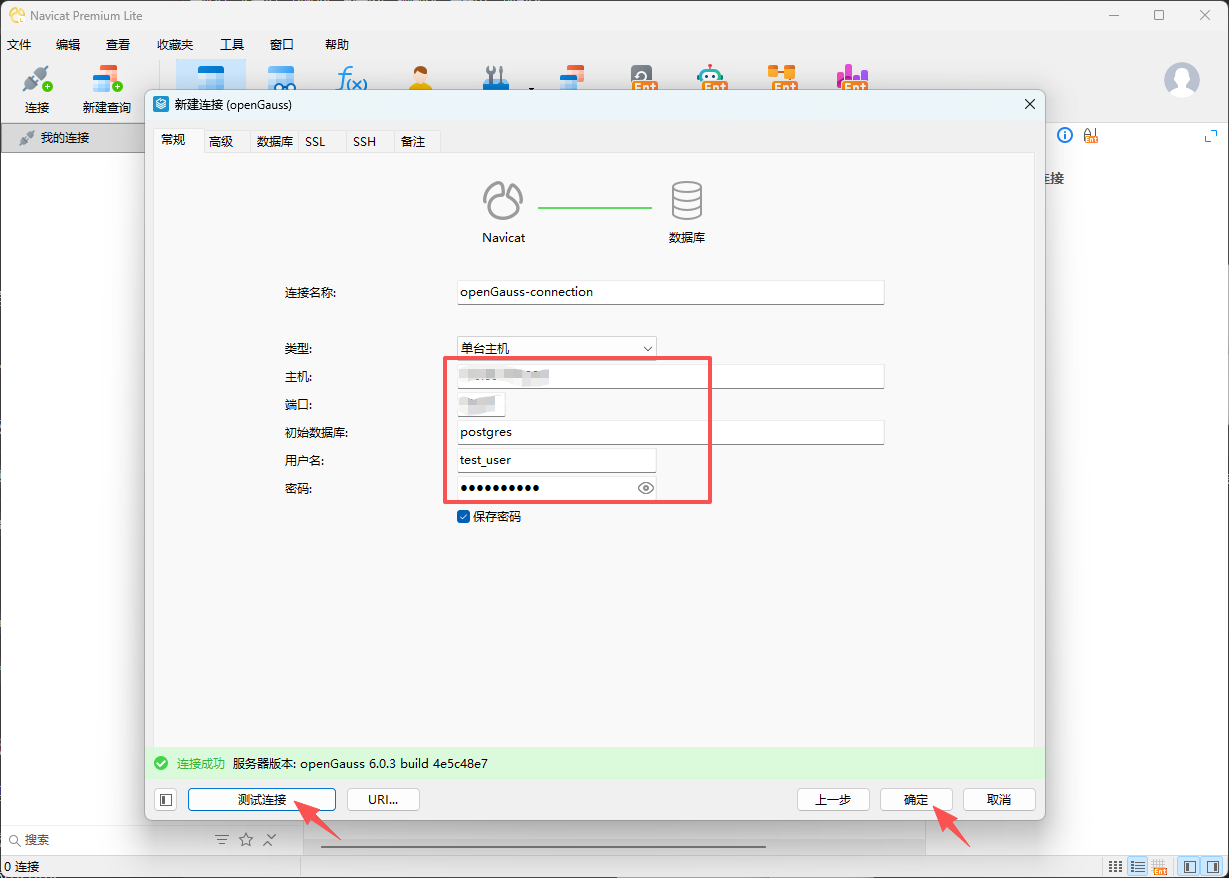Click the 连接 plug icon in toolbar

37,80
